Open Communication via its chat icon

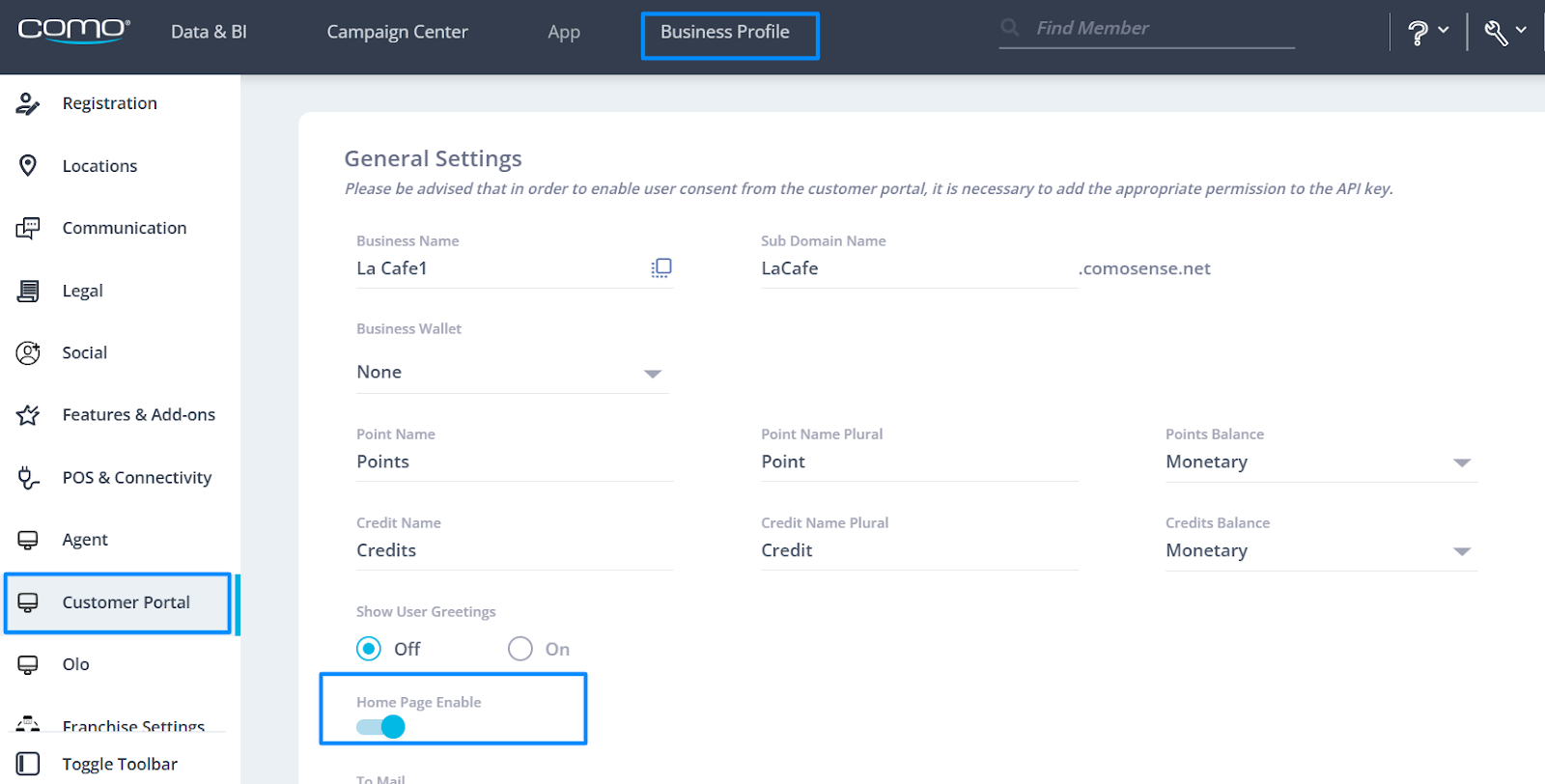tap(28, 229)
